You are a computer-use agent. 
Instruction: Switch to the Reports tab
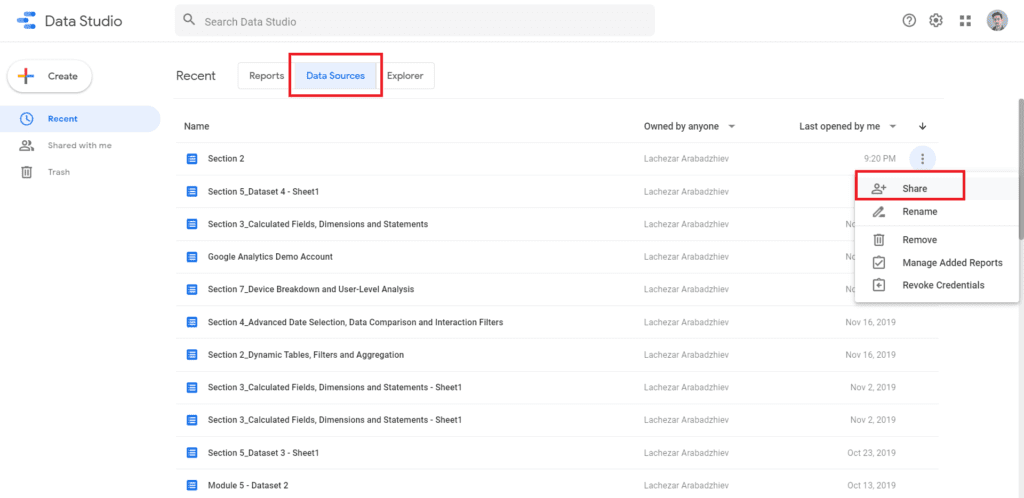266,76
